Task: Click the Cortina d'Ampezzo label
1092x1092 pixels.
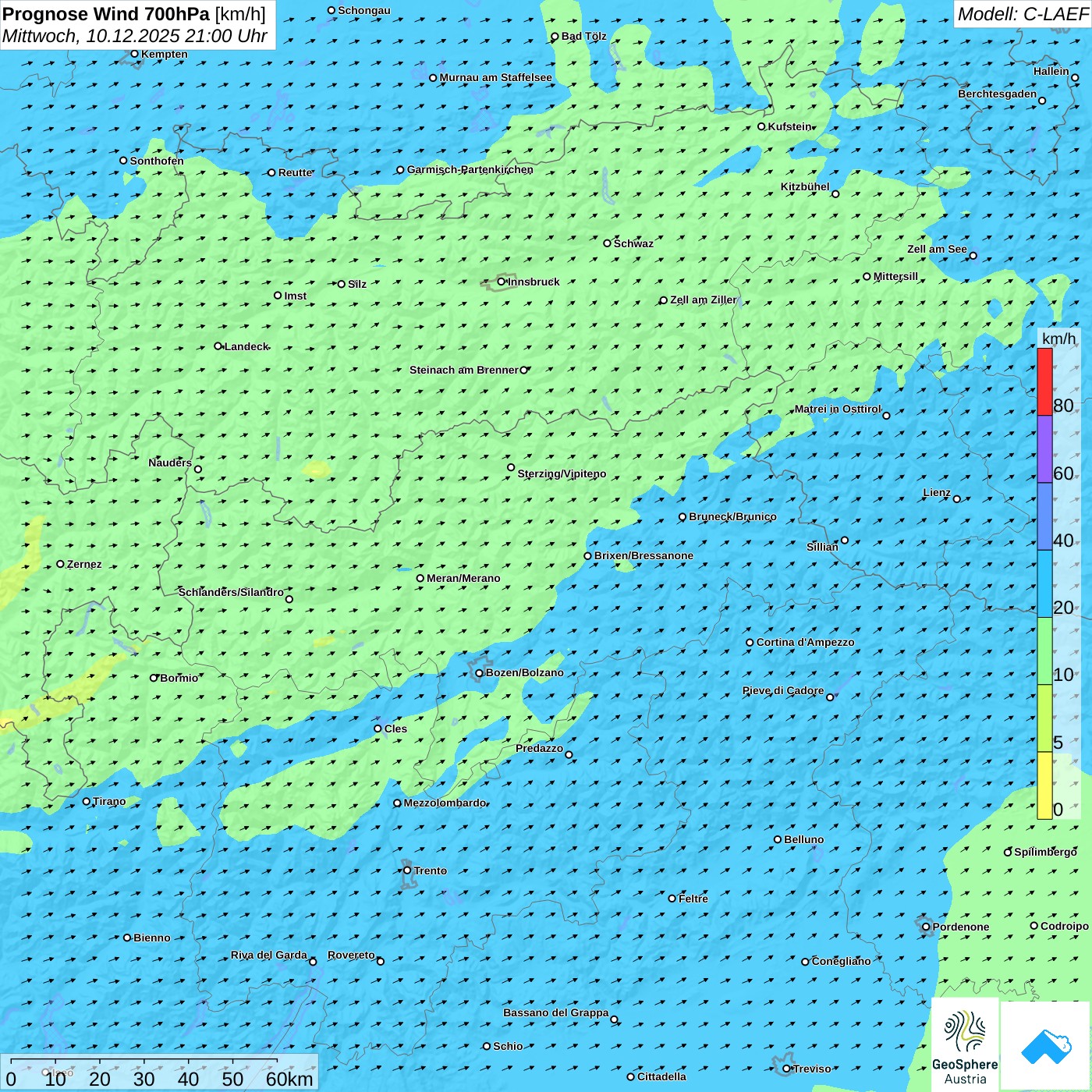Action: [806, 642]
